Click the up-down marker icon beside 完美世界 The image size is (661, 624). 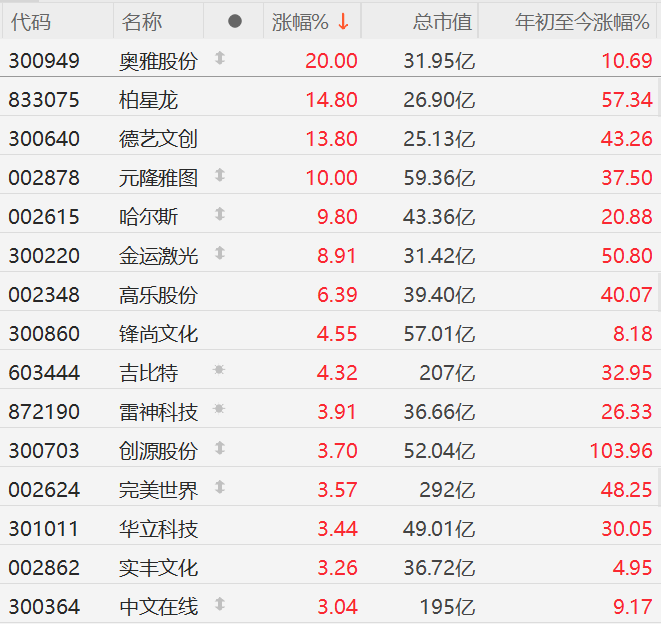[x=220, y=487]
